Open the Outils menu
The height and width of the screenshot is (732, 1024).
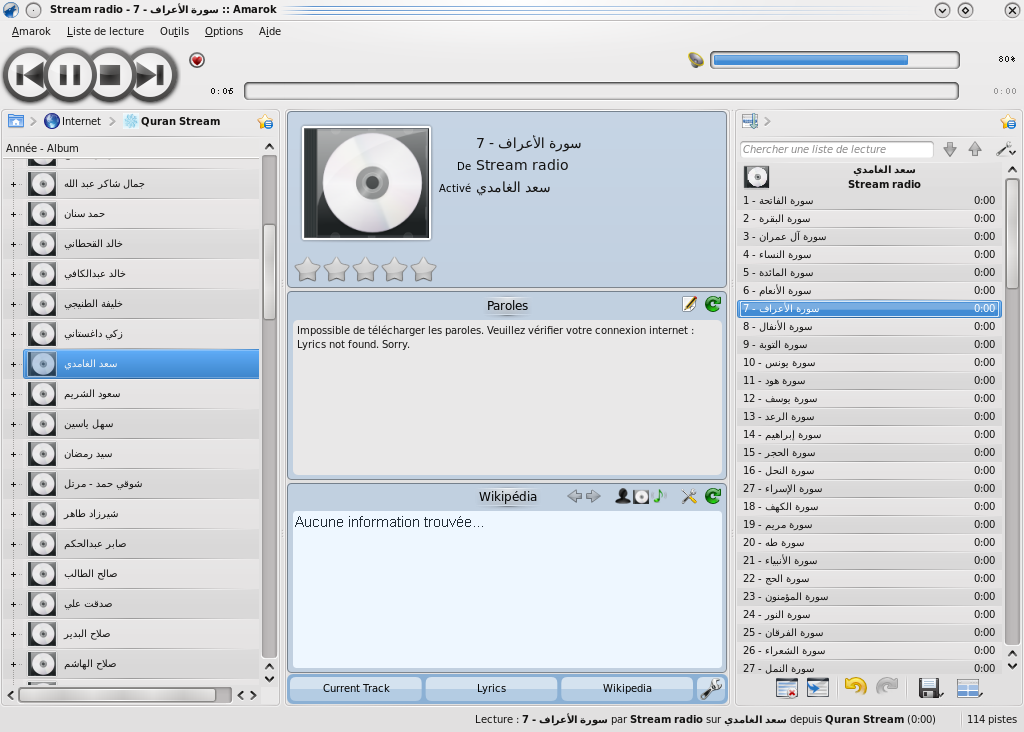tap(174, 31)
